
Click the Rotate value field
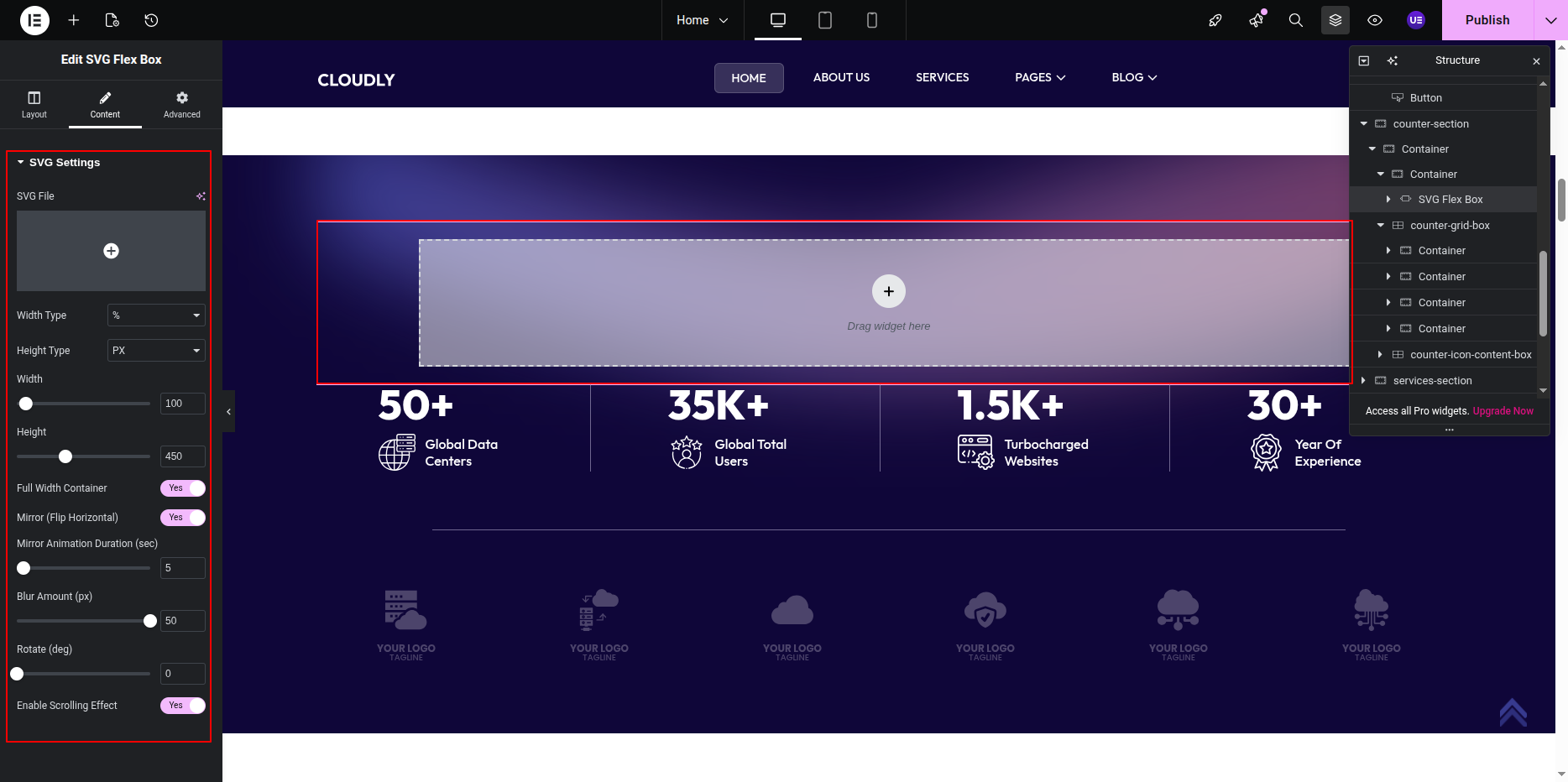(182, 674)
